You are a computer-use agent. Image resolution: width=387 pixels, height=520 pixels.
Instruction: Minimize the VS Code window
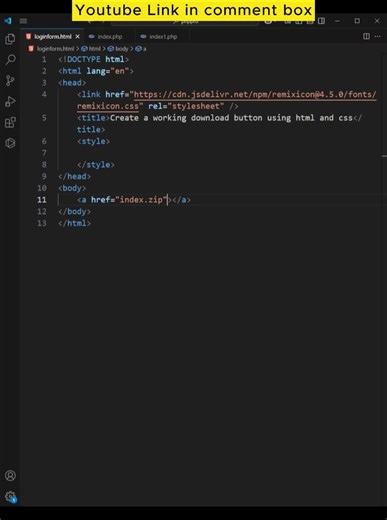point(337,21)
